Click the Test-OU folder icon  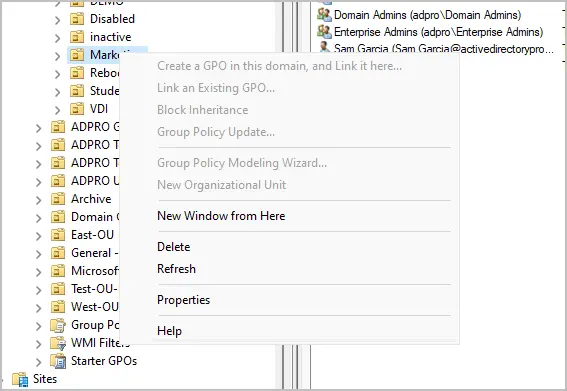(58, 289)
